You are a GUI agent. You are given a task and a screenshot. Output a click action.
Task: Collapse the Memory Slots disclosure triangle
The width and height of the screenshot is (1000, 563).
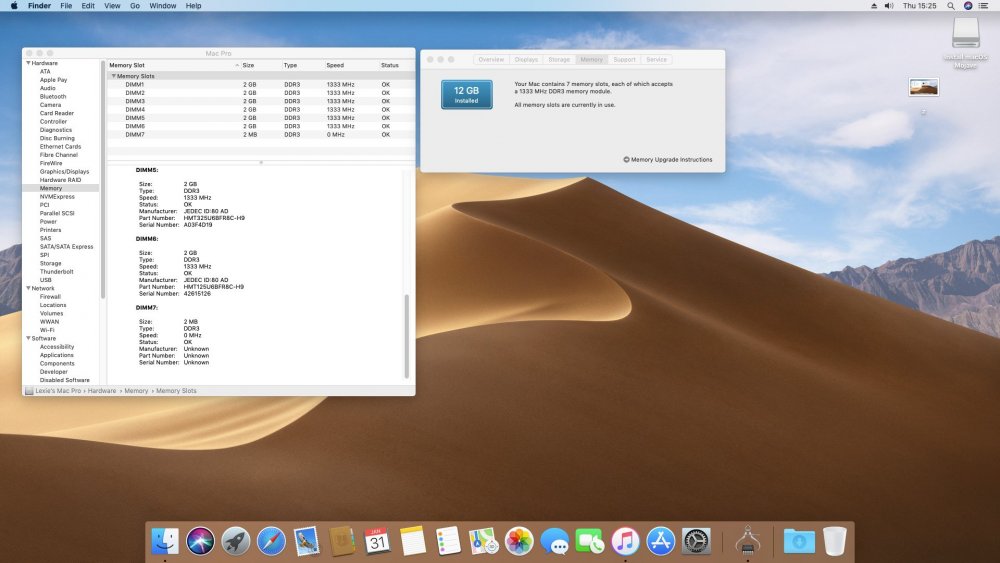pos(114,76)
